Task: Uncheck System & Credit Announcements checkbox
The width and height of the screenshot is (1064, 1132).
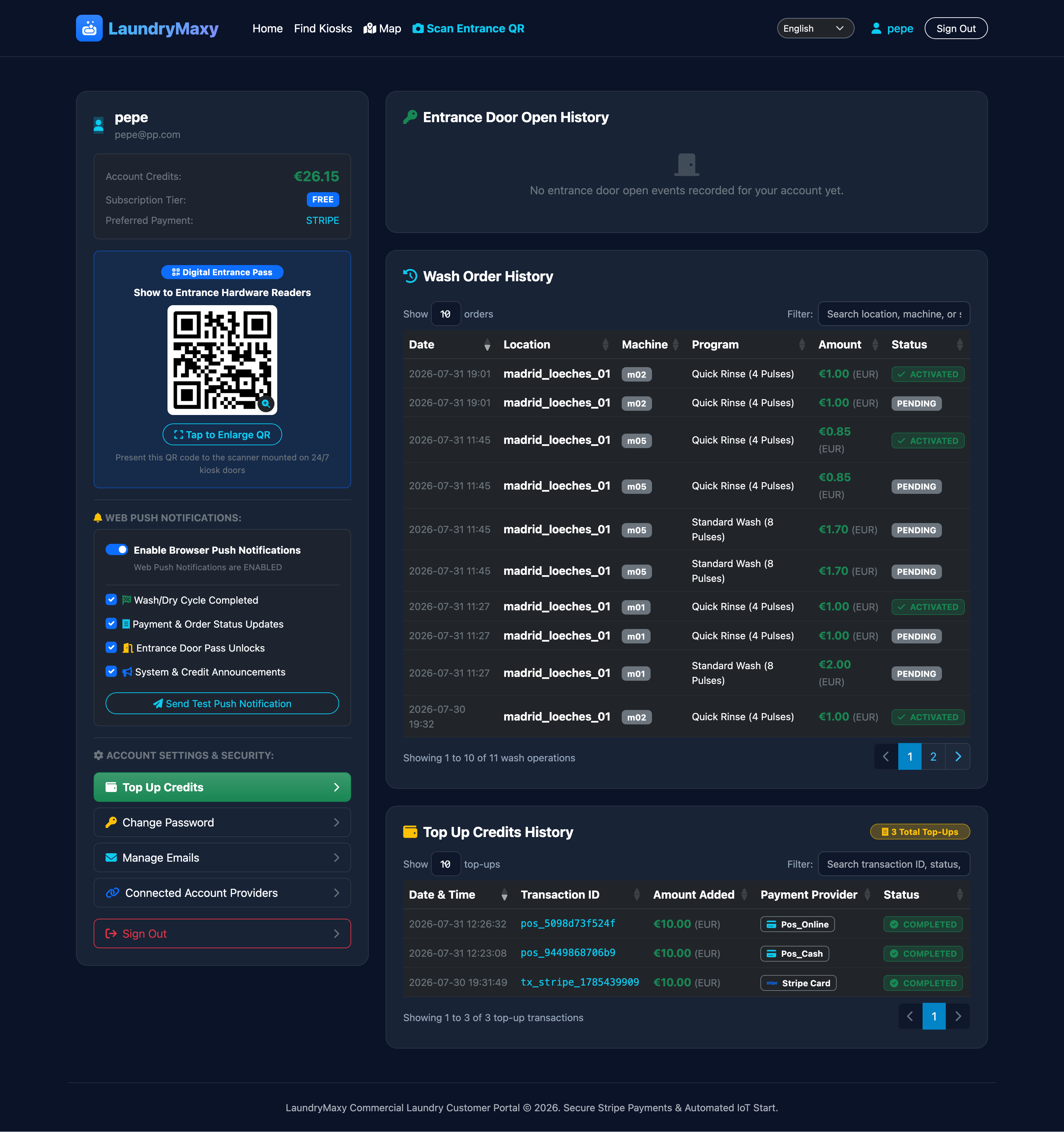Action: coord(111,671)
